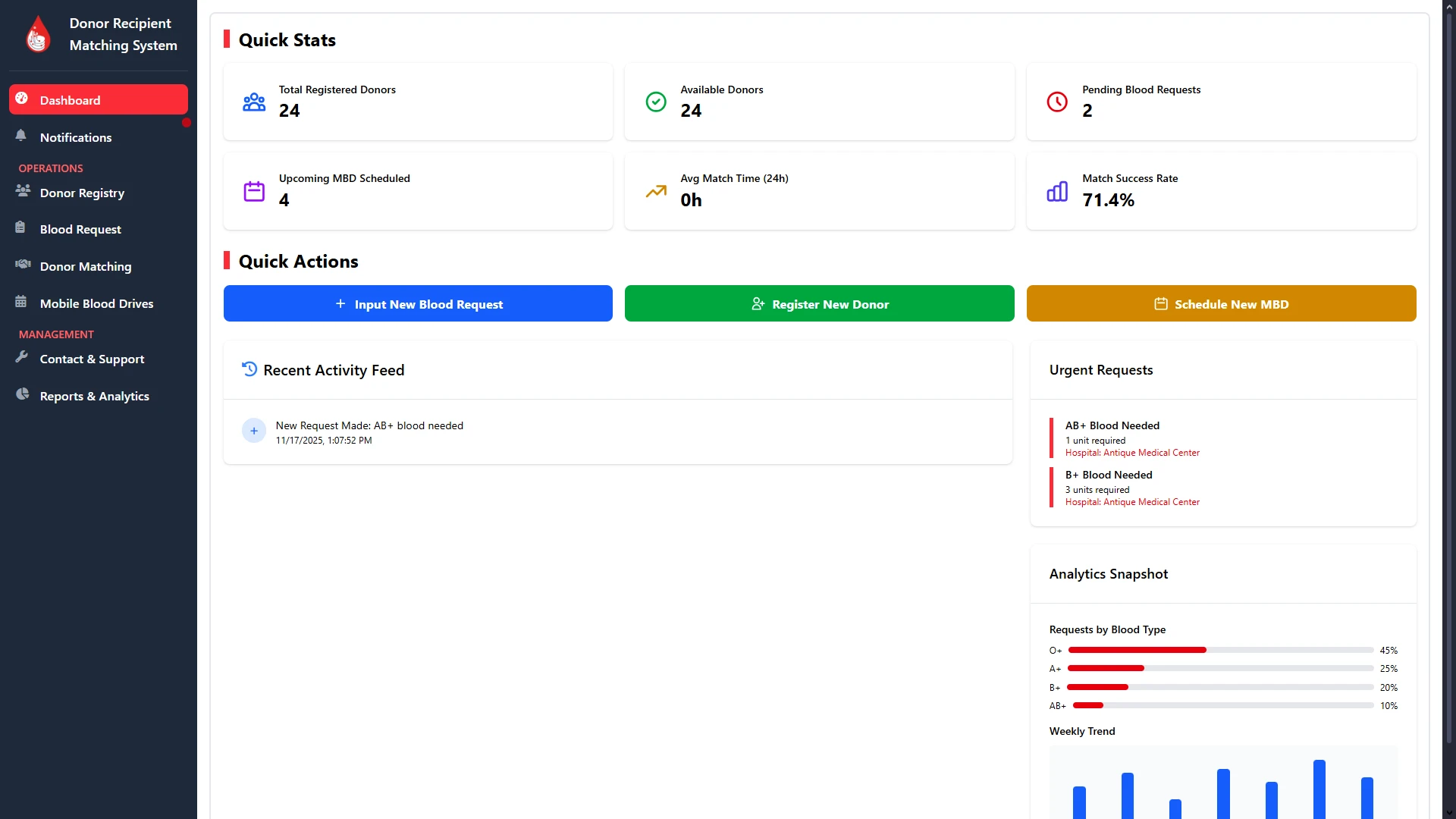Open the Blood Request page

pyautogui.click(x=99, y=229)
